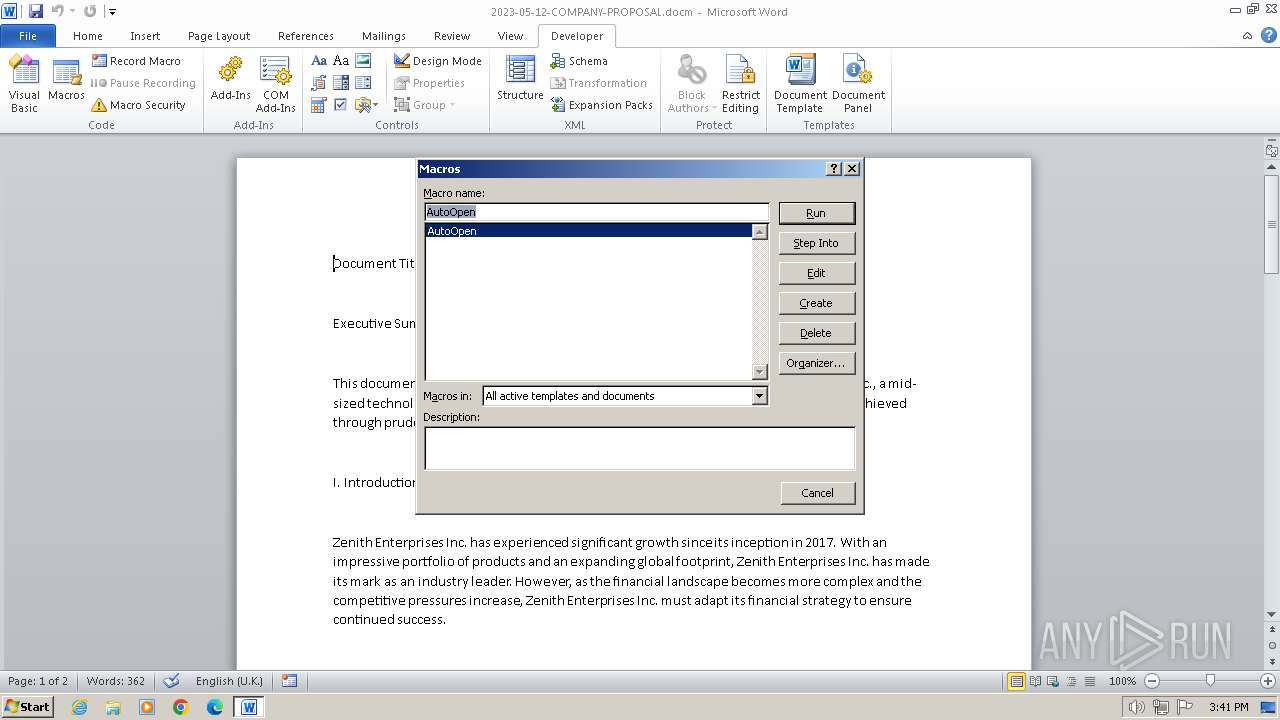Click the Schema button
This screenshot has width=1280, height=720.
[x=578, y=61]
